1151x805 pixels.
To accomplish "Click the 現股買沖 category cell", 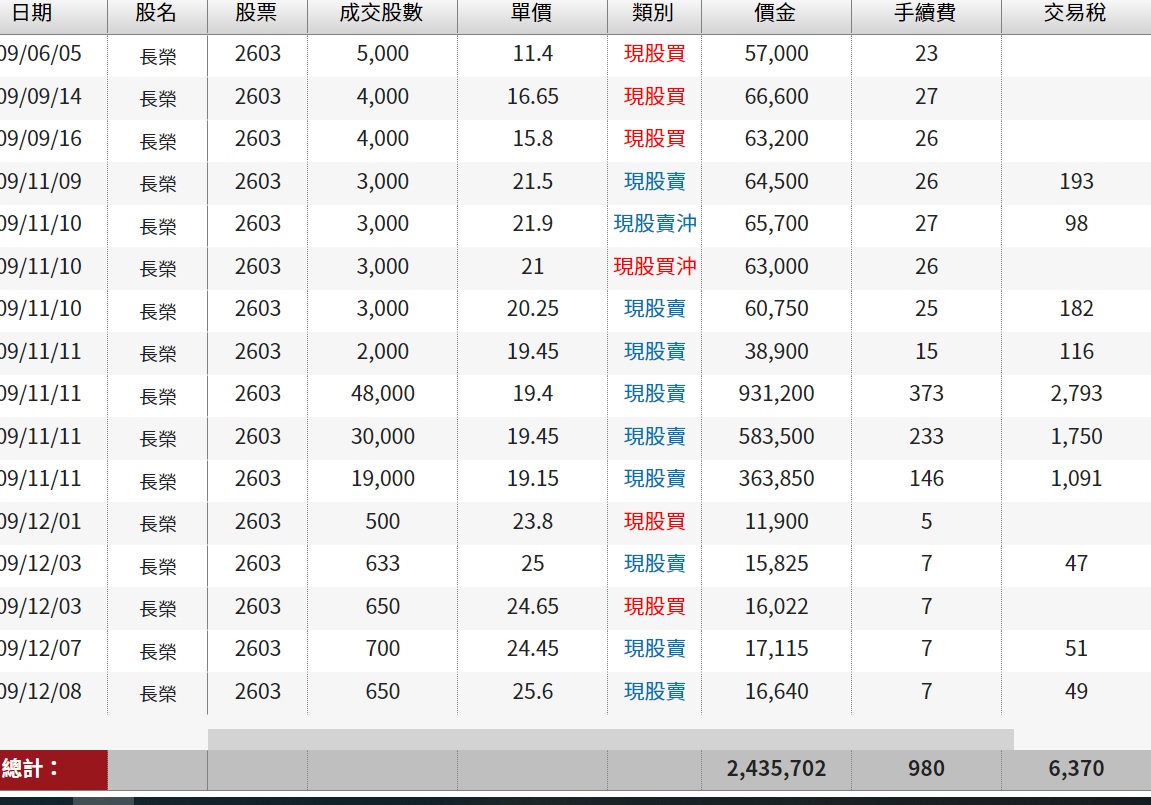I will (655, 266).
